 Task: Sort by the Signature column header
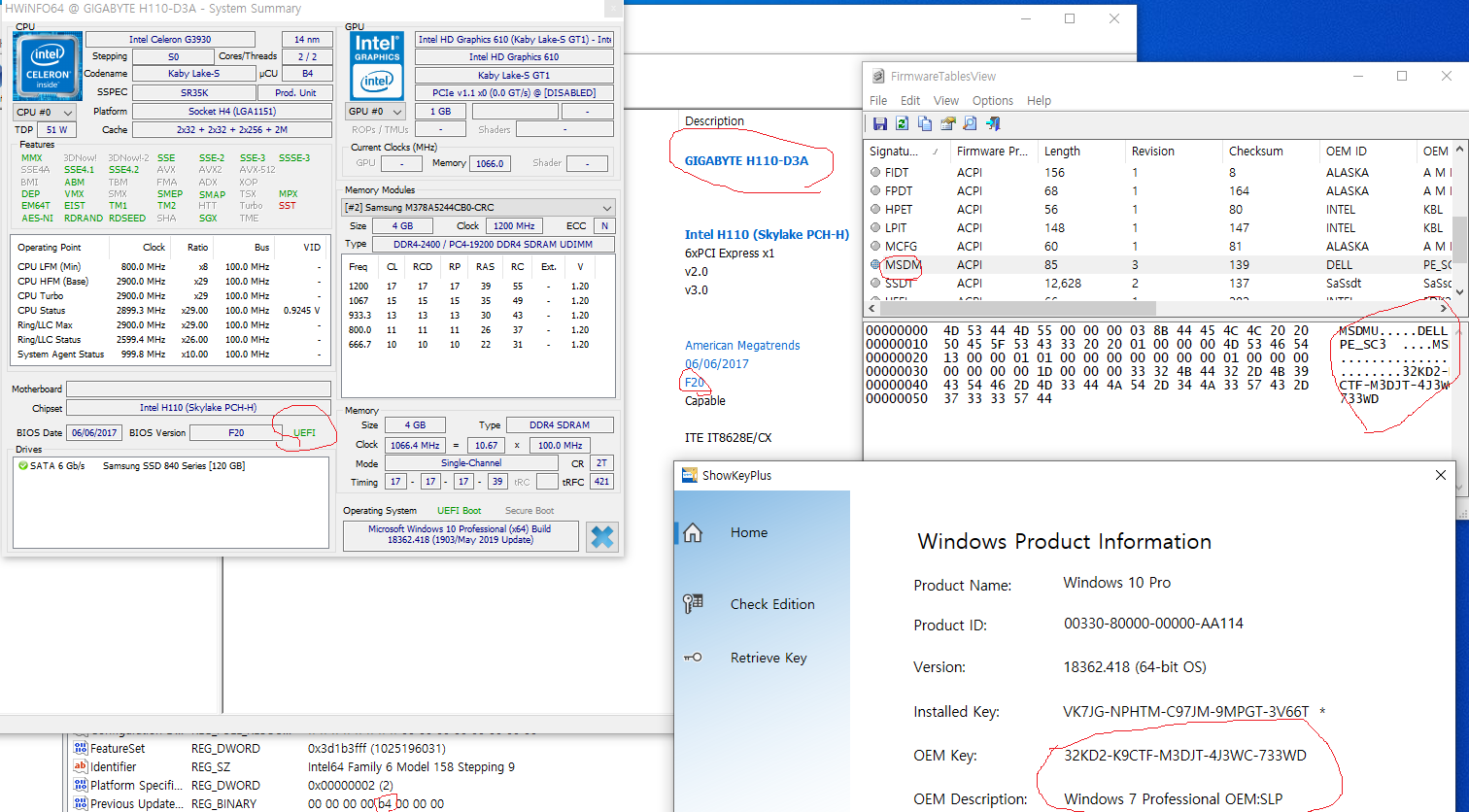click(x=904, y=152)
